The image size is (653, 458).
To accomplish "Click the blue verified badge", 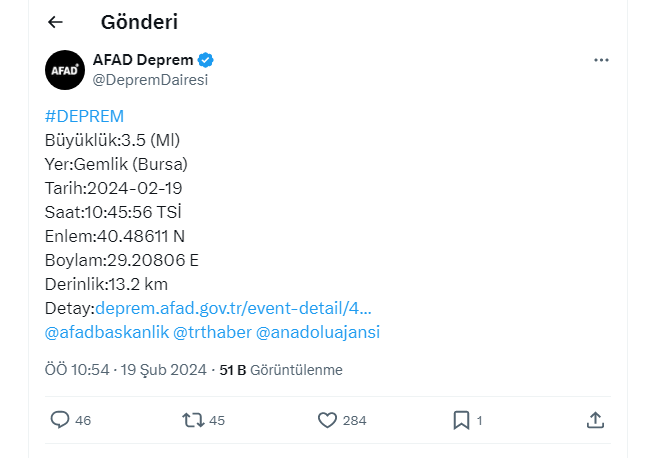I will pyautogui.click(x=207, y=60).
